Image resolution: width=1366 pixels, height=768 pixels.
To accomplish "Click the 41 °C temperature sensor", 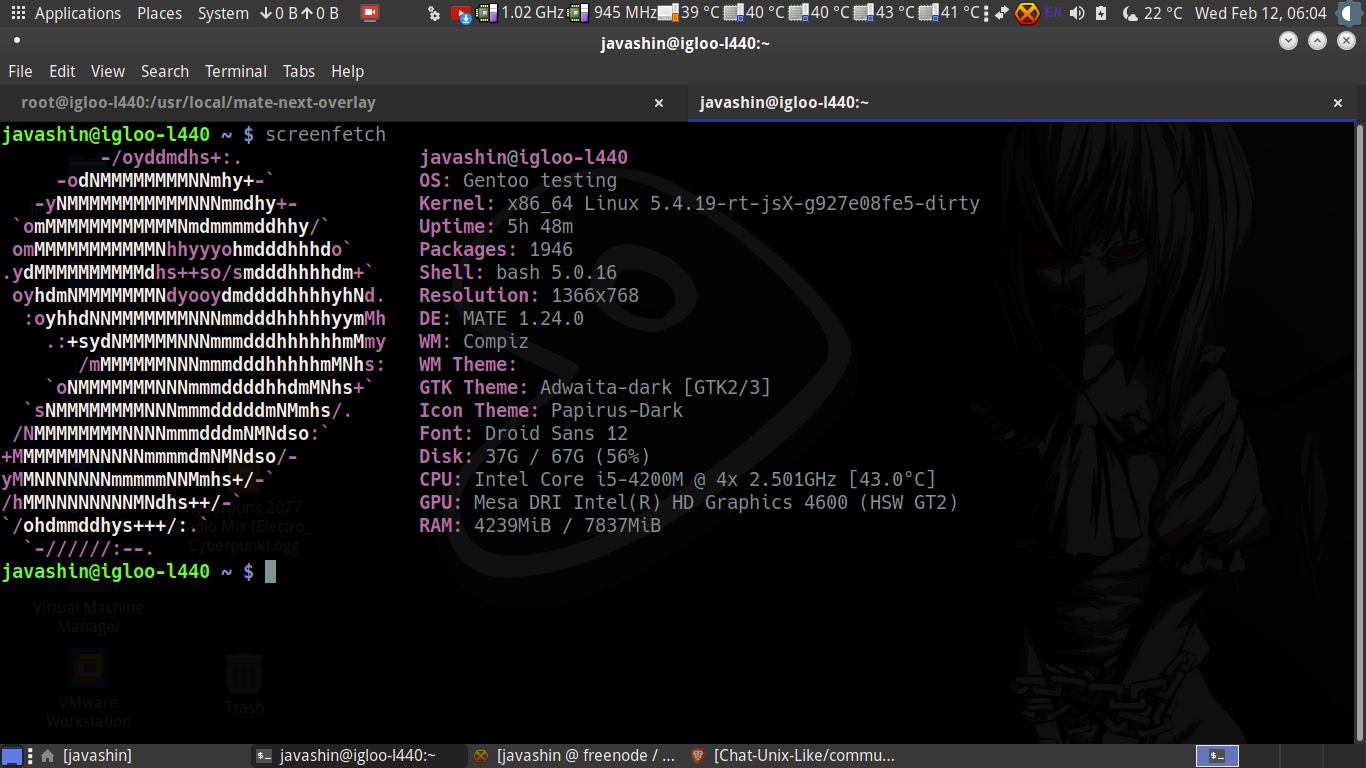I will pyautogui.click(x=948, y=13).
